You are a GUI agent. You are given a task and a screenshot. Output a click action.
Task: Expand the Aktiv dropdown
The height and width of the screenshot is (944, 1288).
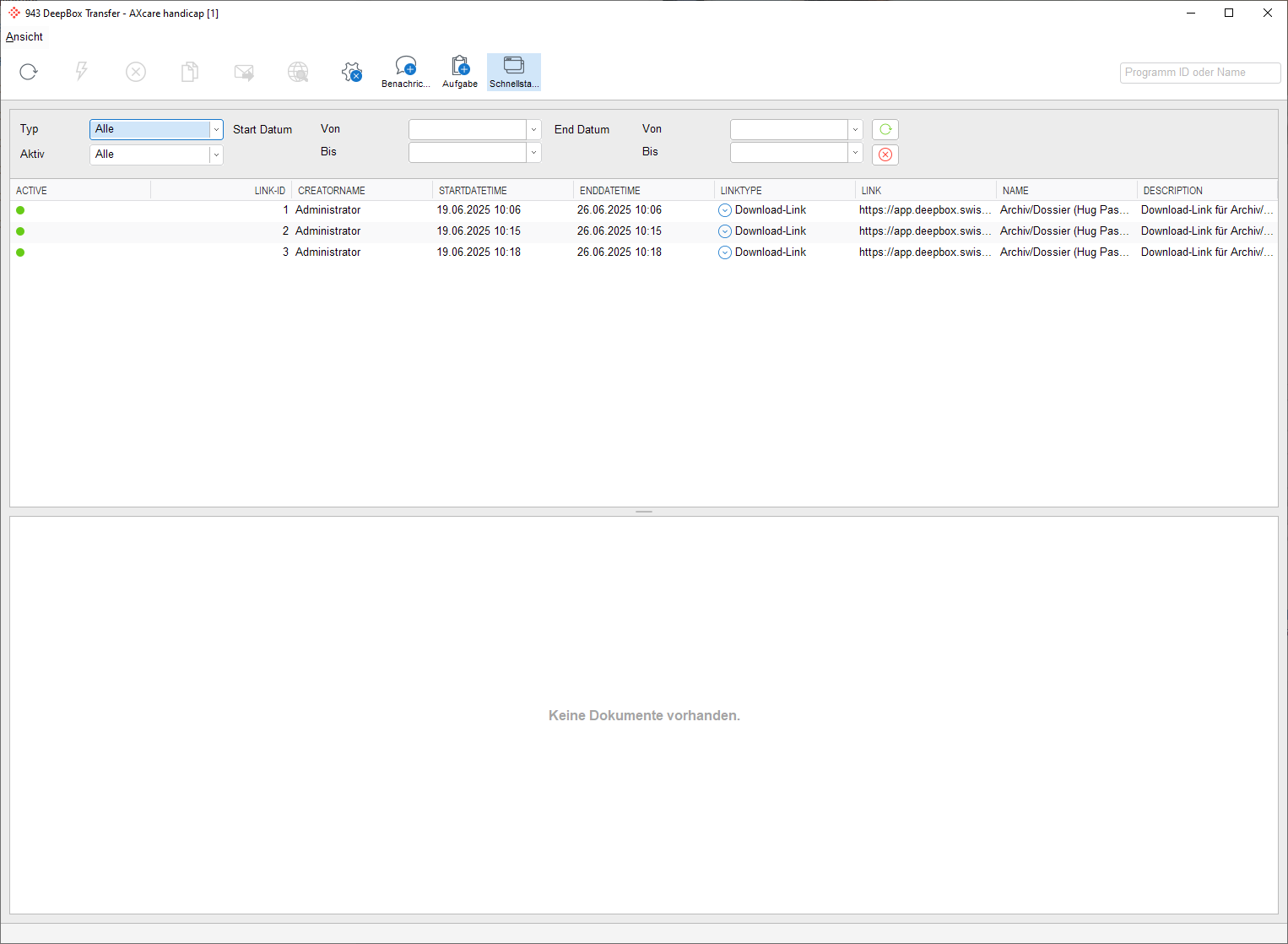coord(216,155)
